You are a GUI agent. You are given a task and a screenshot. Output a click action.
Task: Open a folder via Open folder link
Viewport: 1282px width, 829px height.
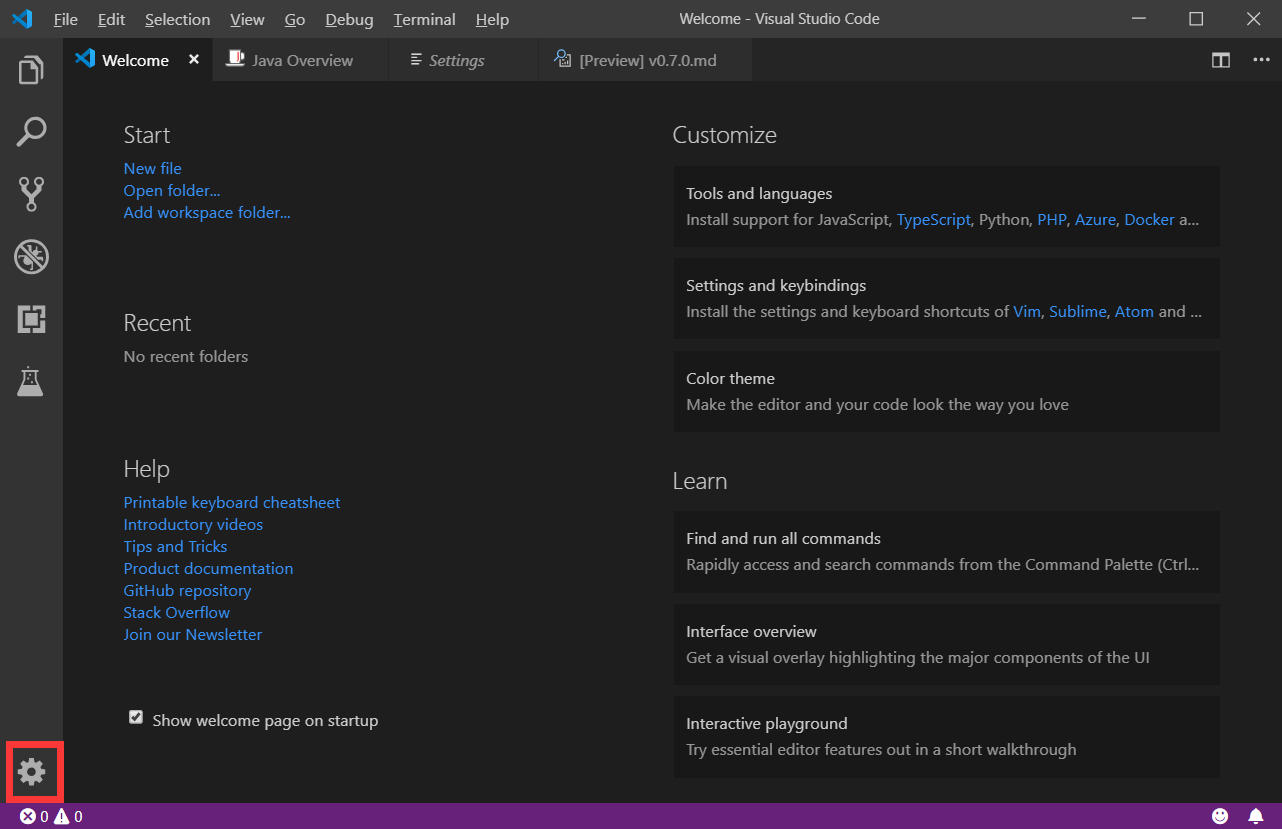click(171, 190)
